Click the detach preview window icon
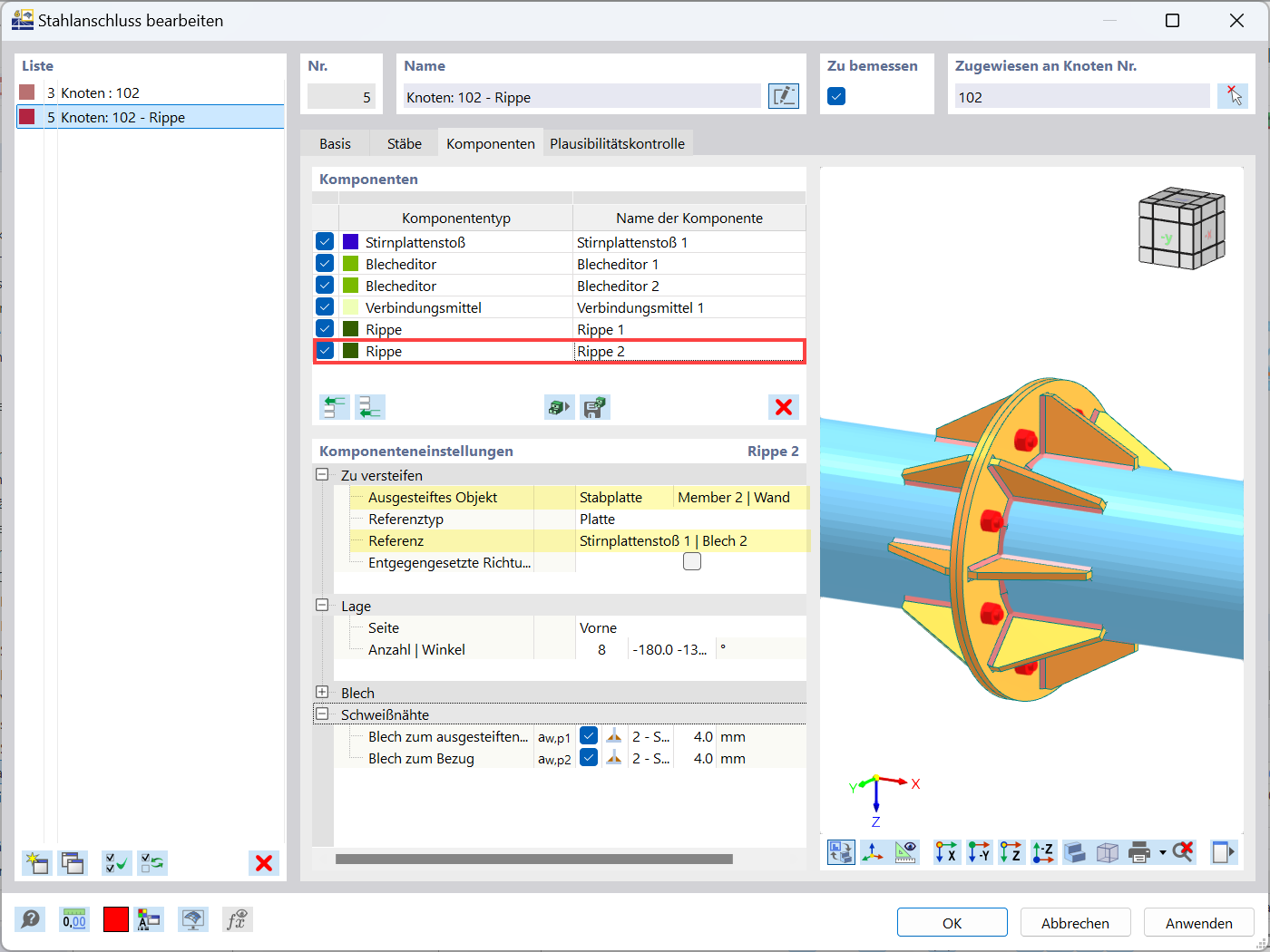 click(x=1224, y=852)
